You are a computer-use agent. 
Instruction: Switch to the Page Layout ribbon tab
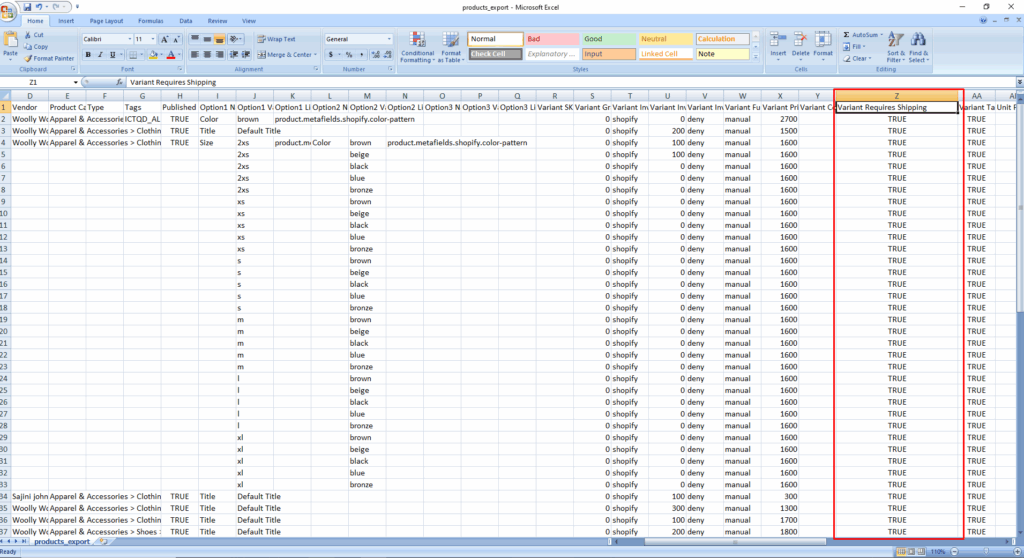(106, 20)
